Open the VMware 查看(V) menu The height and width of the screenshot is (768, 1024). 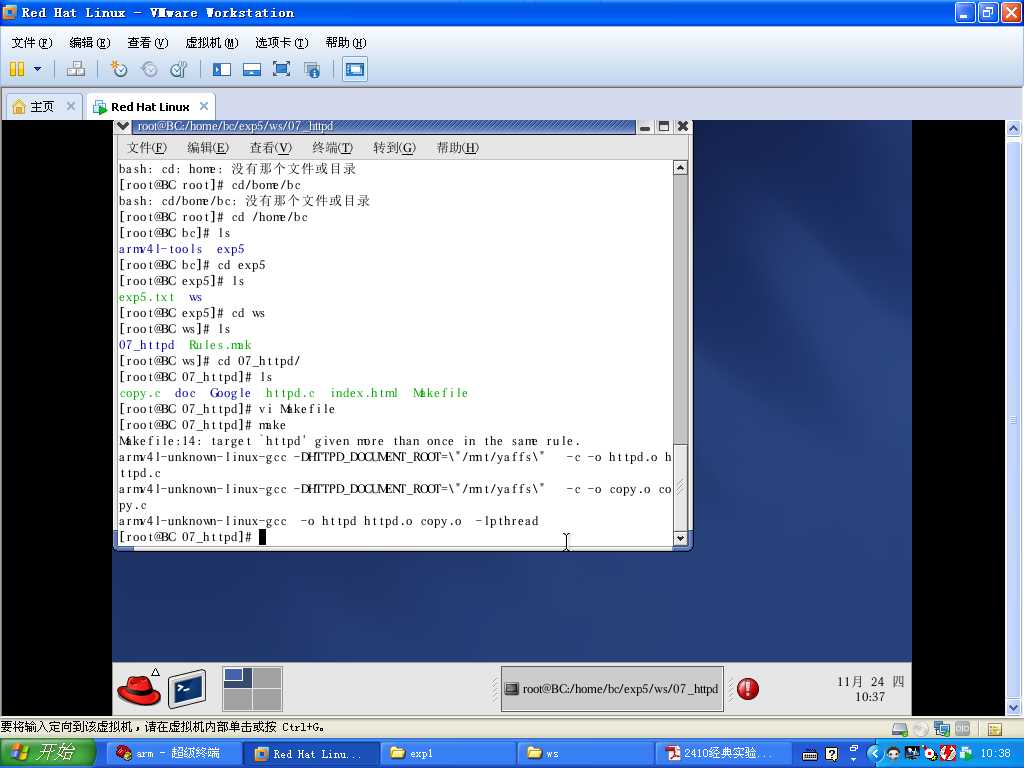click(148, 42)
